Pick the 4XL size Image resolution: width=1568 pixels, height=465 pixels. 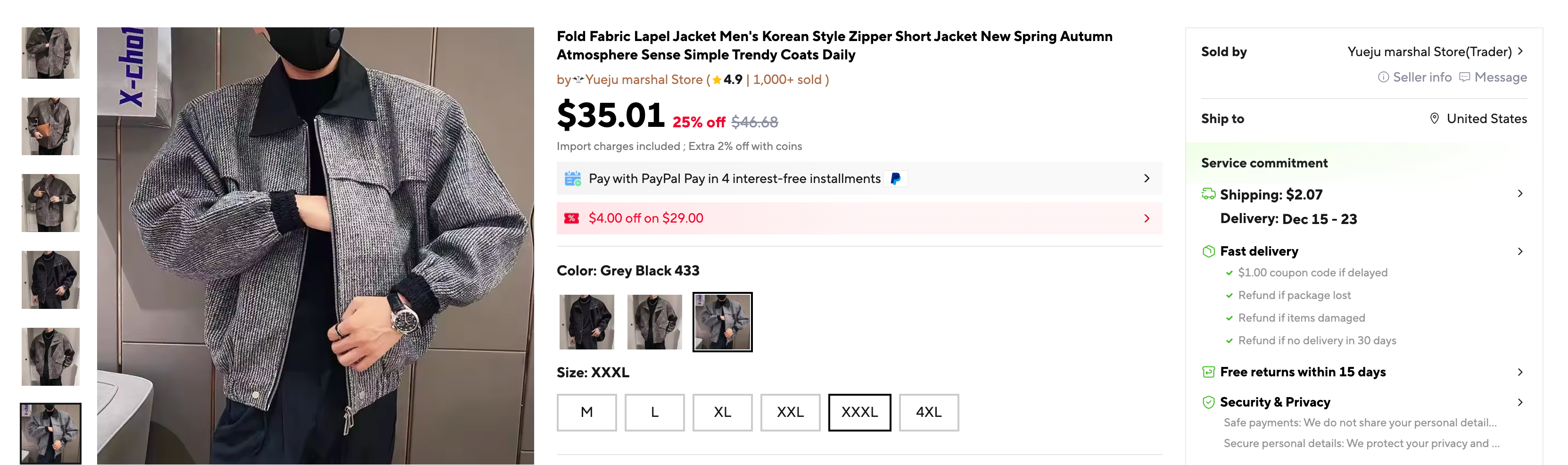click(x=928, y=412)
